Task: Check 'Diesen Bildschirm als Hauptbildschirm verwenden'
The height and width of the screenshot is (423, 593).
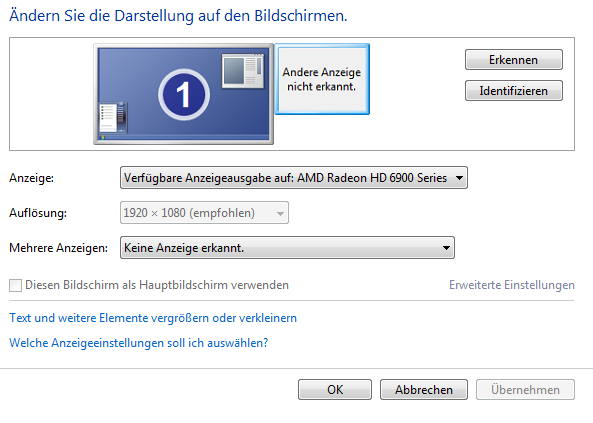Action: point(16,285)
